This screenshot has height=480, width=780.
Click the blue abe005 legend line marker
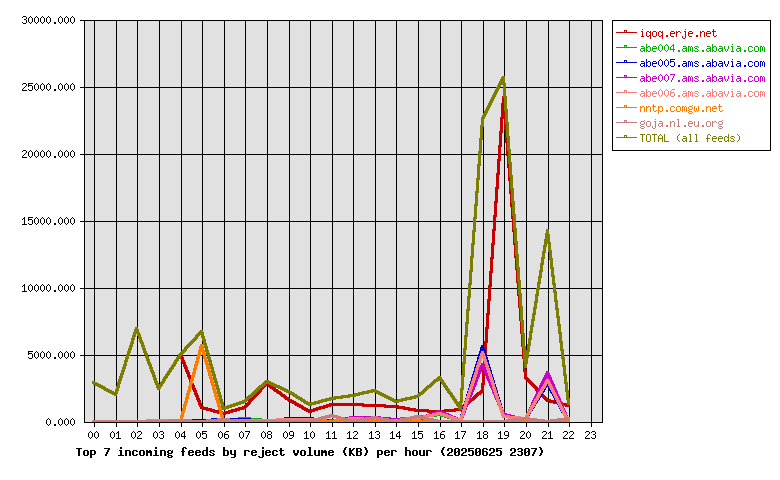[626, 63]
